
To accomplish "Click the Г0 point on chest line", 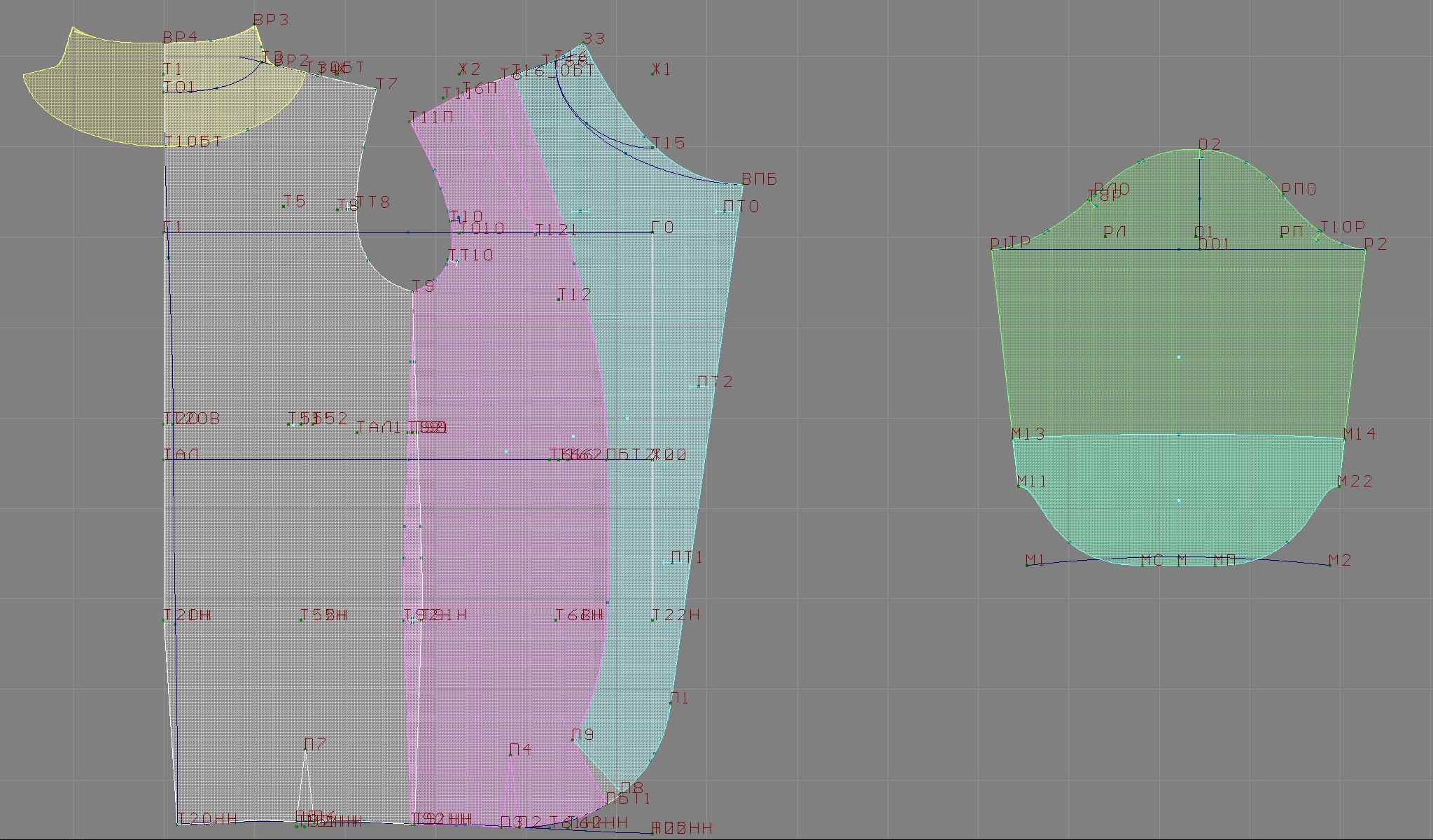I will 652,232.
